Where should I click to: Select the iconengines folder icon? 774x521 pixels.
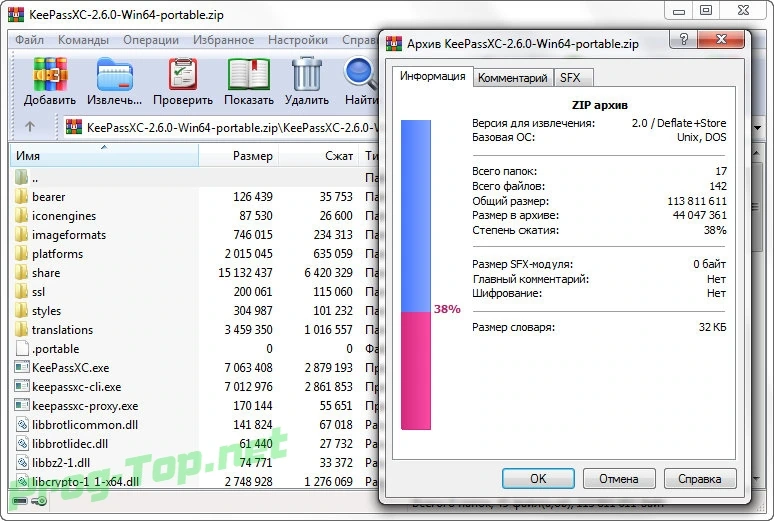[x=21, y=215]
